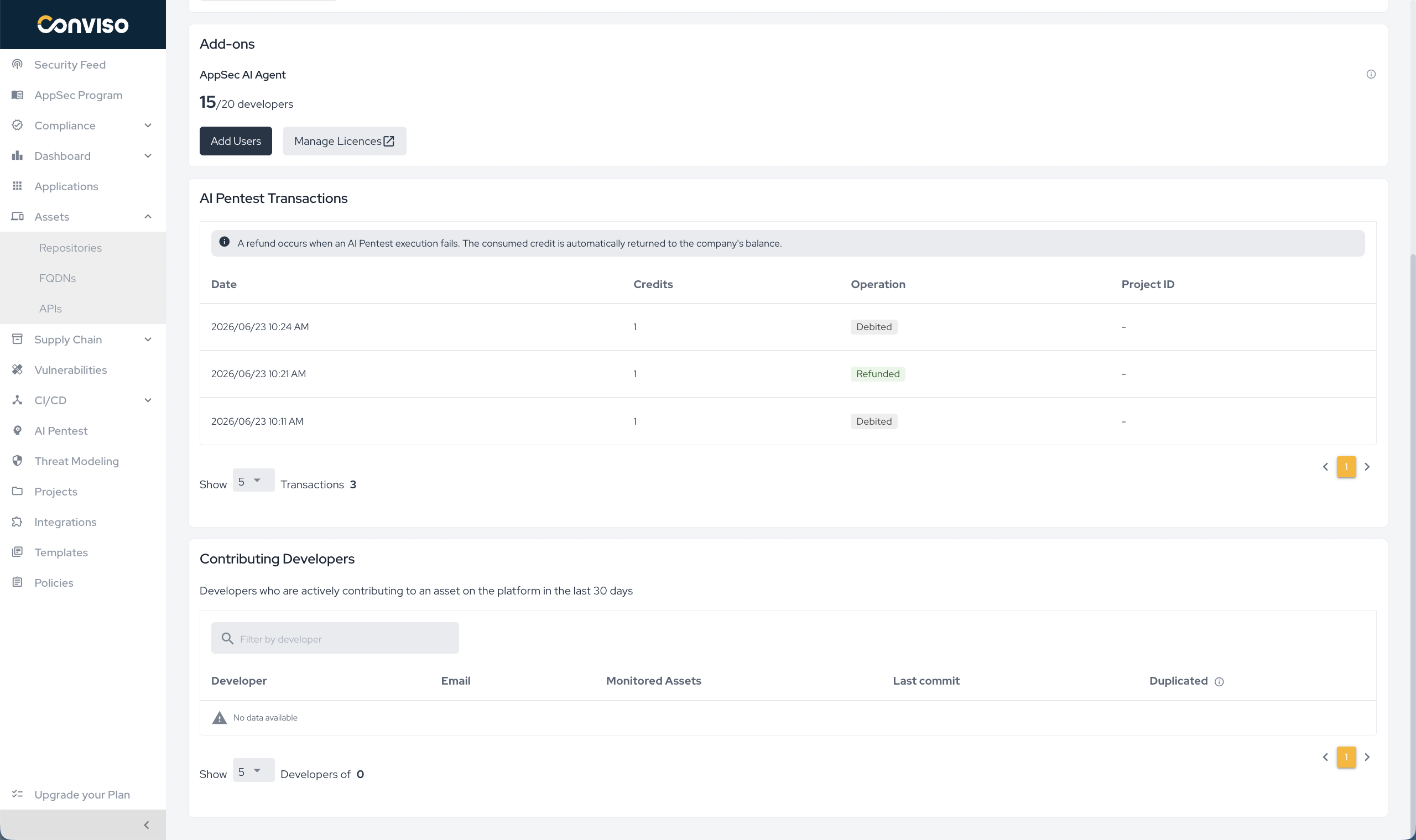Click the Dashboard bar chart icon
Screen dimensions: 1416x840
pyautogui.click(x=18, y=155)
